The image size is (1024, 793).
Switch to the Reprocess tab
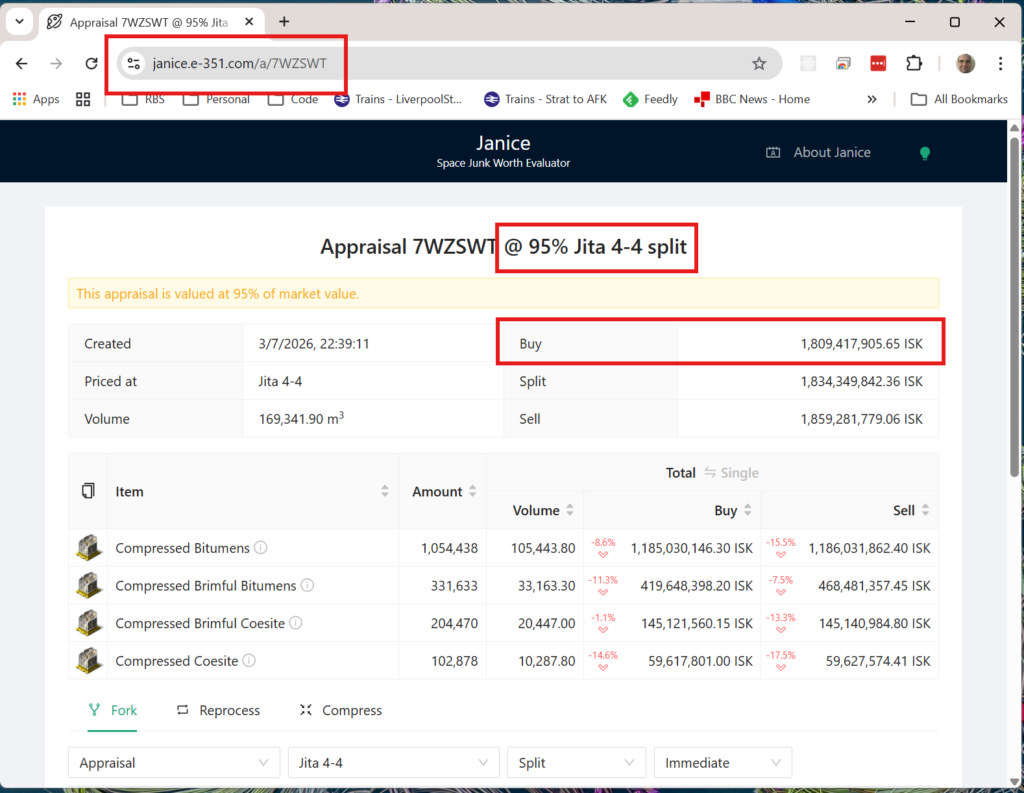[218, 710]
